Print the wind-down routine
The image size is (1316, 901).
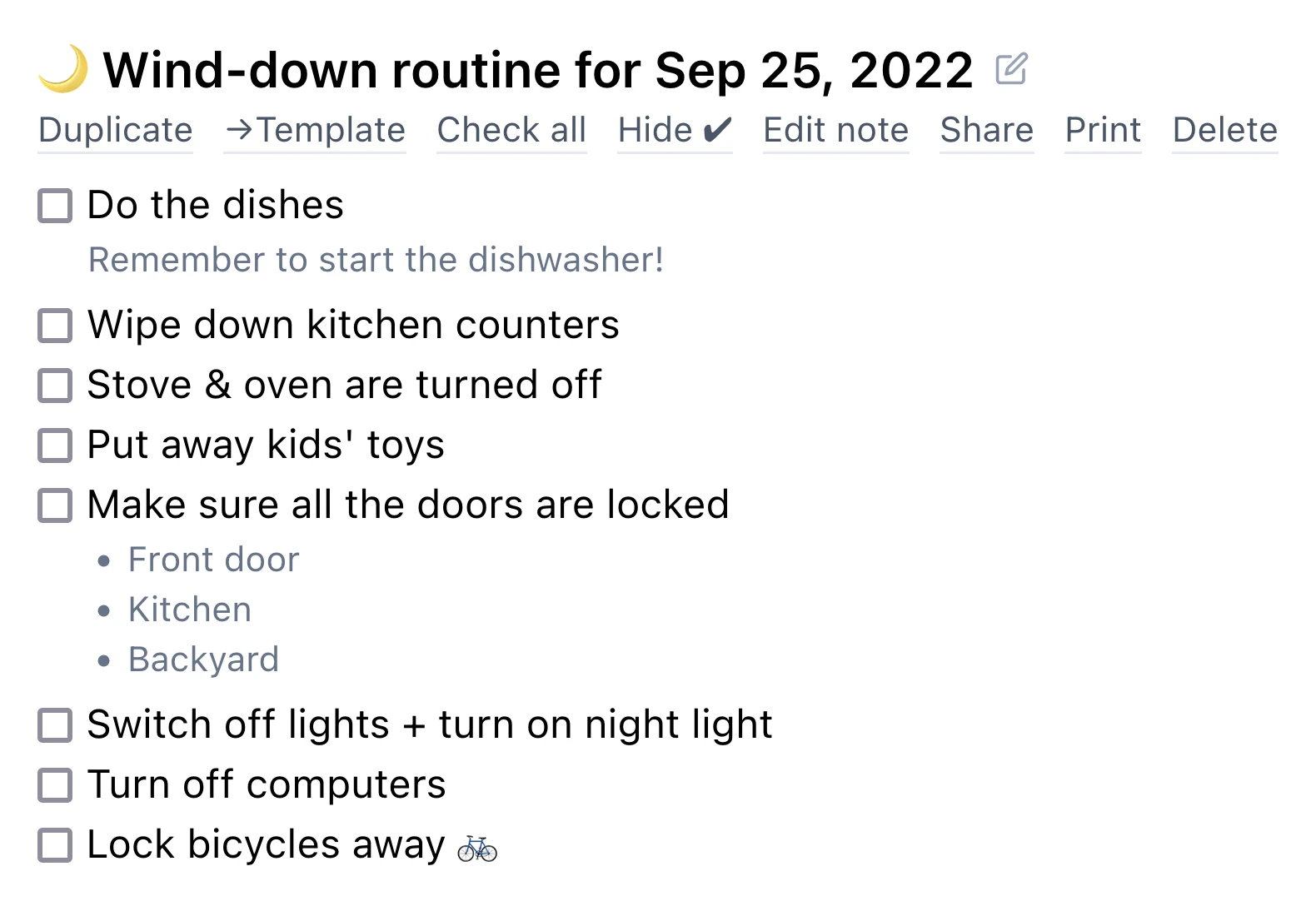[1103, 130]
